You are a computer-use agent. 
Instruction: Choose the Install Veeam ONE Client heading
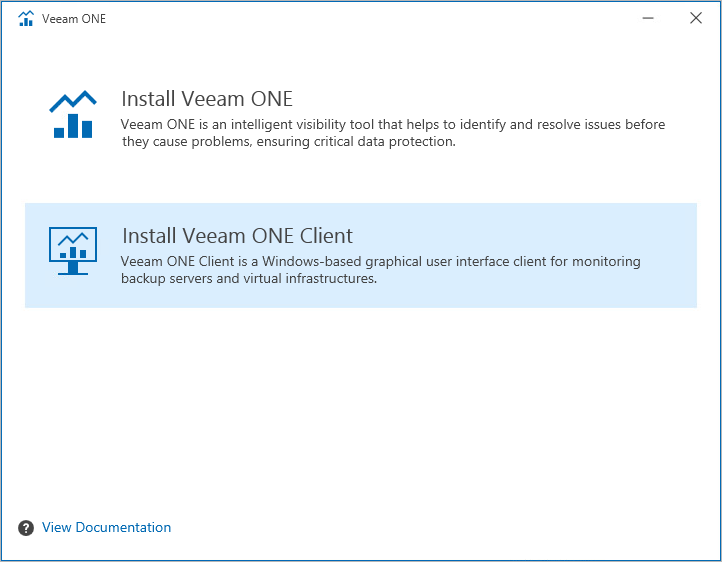pos(237,236)
